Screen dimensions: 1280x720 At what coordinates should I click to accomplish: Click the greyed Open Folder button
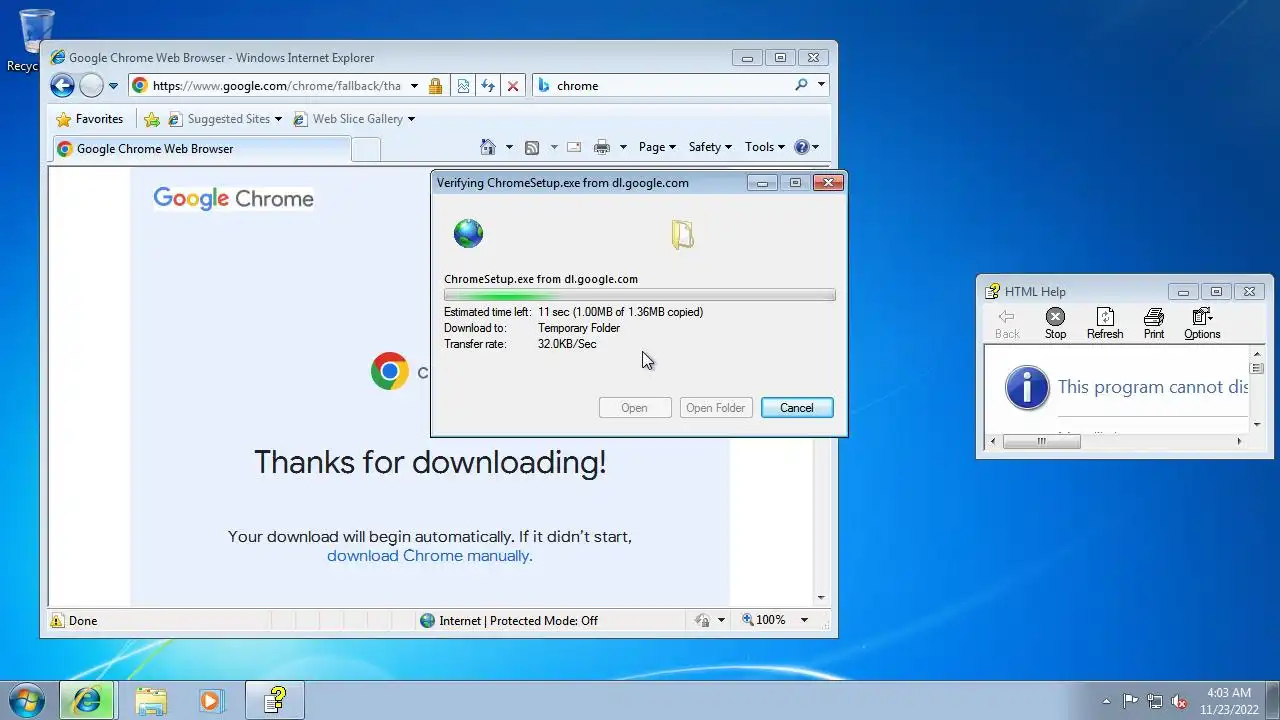pyautogui.click(x=715, y=407)
